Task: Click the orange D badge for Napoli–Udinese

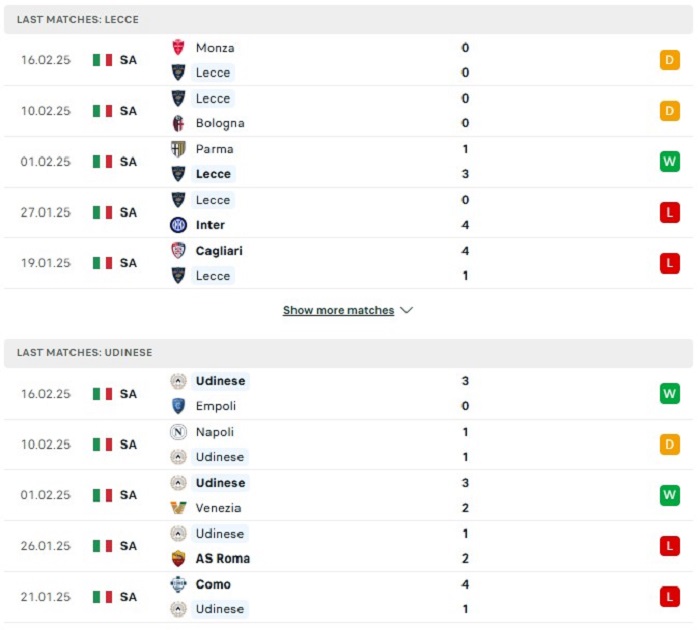Action: 670,445
